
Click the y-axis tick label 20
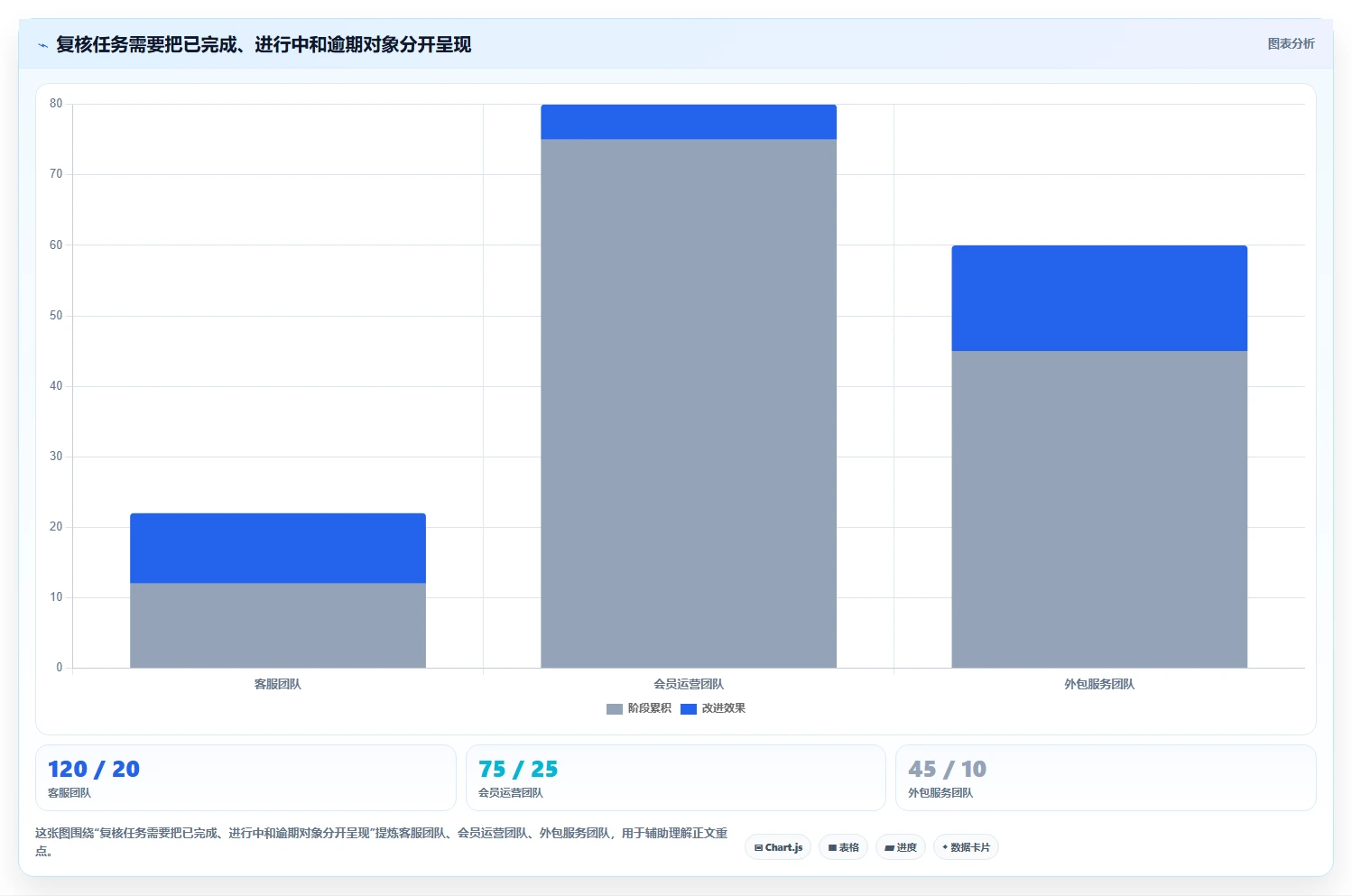tap(56, 526)
